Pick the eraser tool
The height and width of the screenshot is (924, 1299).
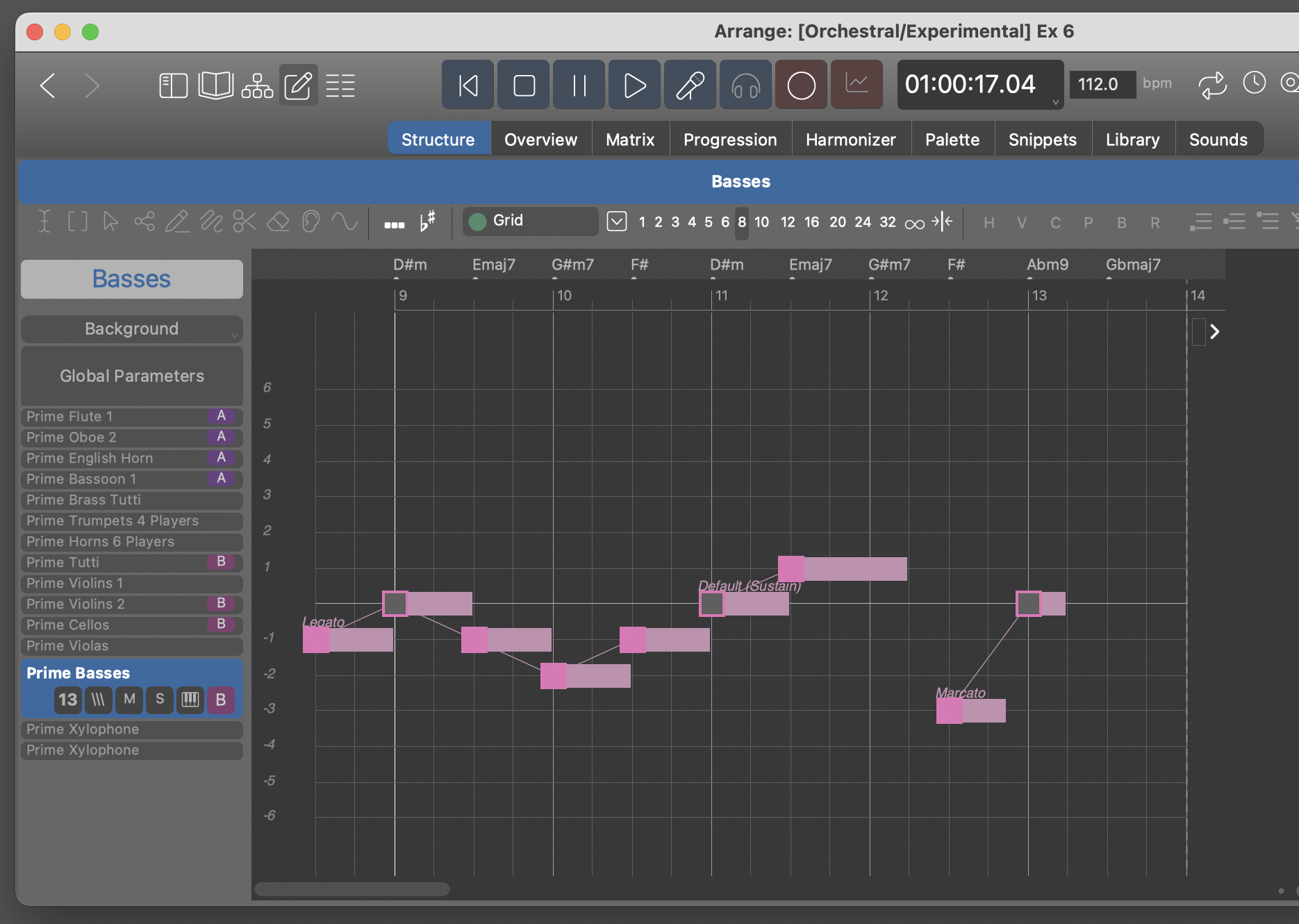[x=278, y=222]
